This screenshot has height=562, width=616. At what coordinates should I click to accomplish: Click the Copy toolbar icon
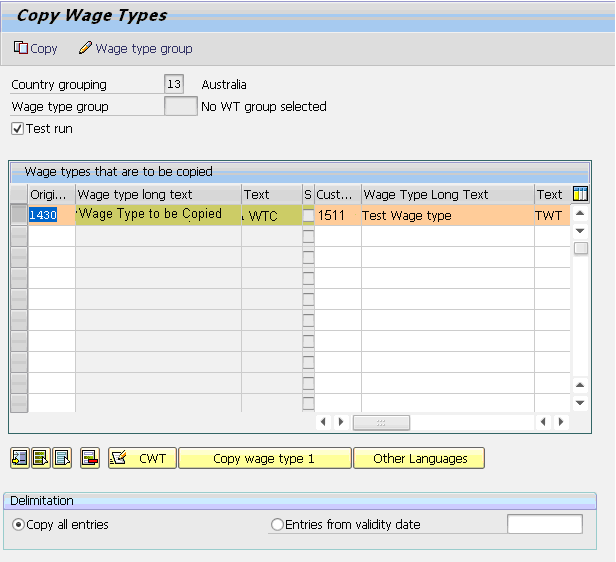click(21, 48)
